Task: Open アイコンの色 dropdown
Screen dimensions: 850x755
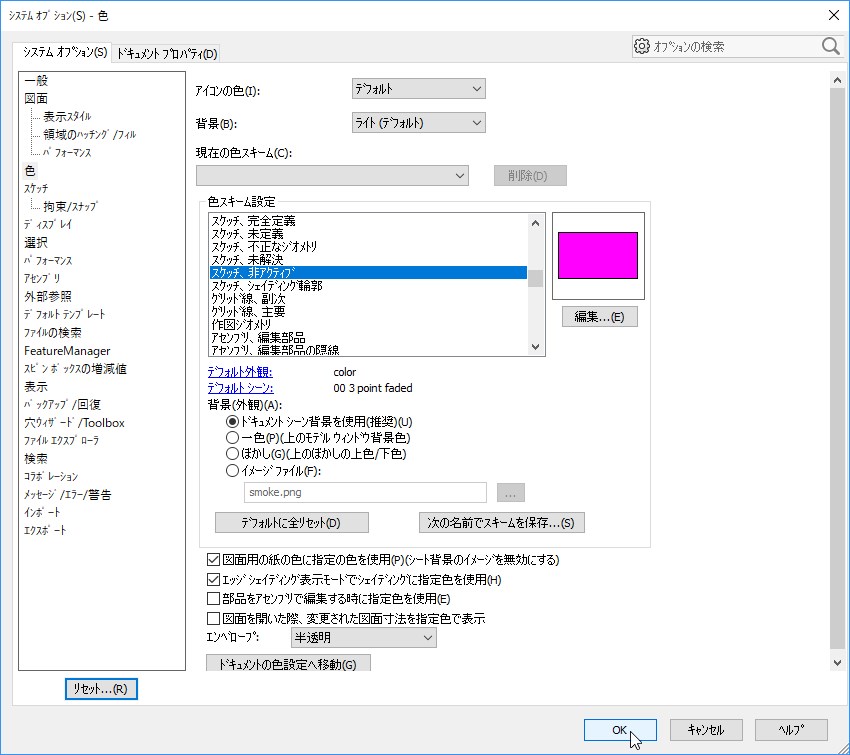Action: pos(418,90)
